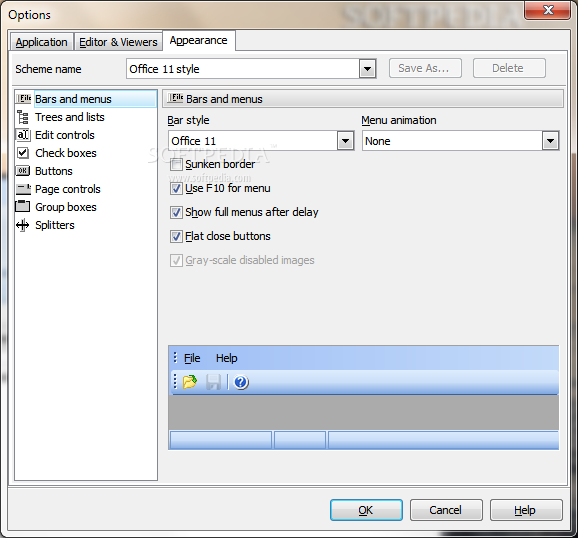
Task: Click the Save As... button
Action: [x=425, y=68]
